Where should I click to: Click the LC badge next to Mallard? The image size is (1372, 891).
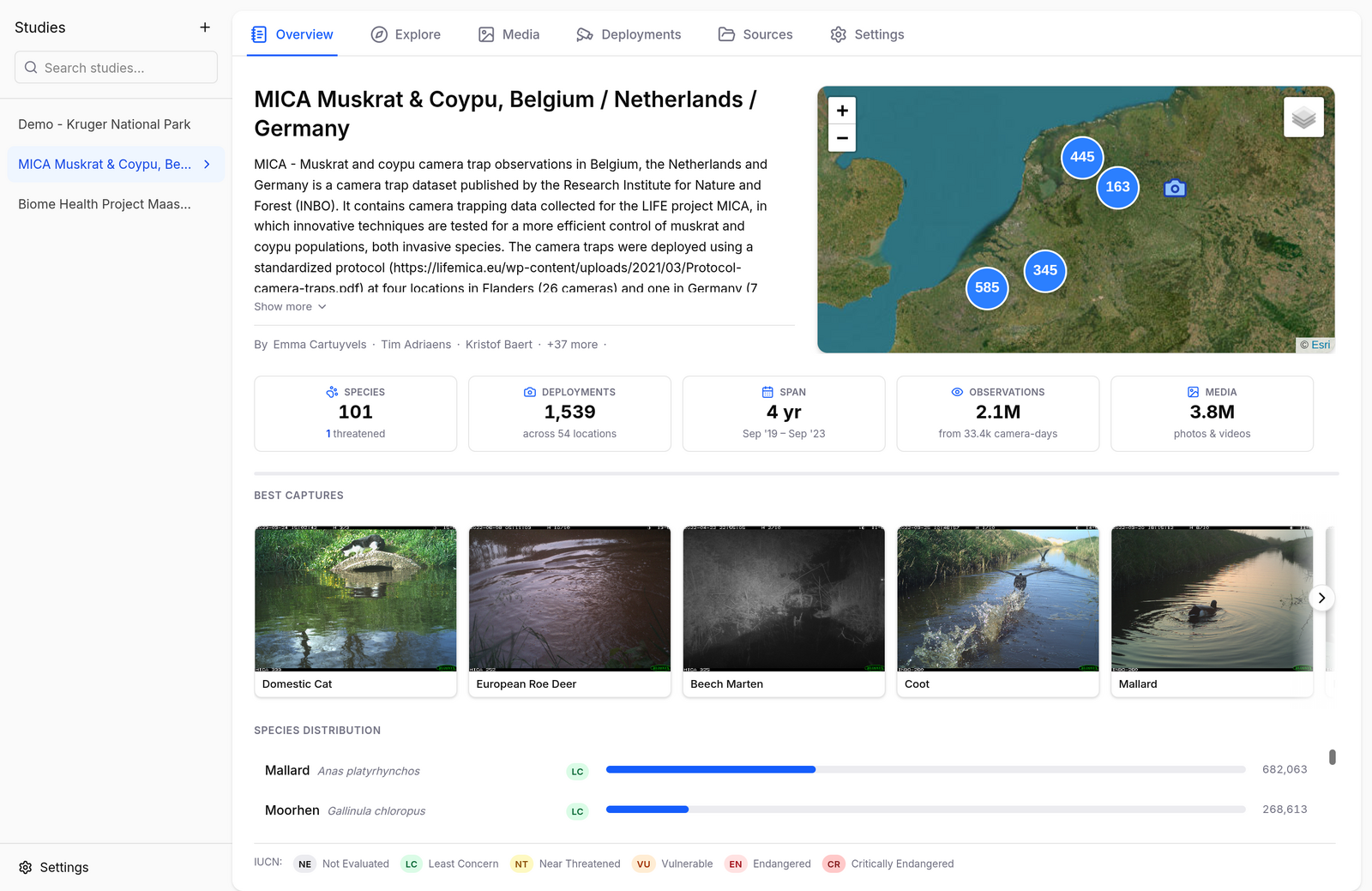(577, 772)
